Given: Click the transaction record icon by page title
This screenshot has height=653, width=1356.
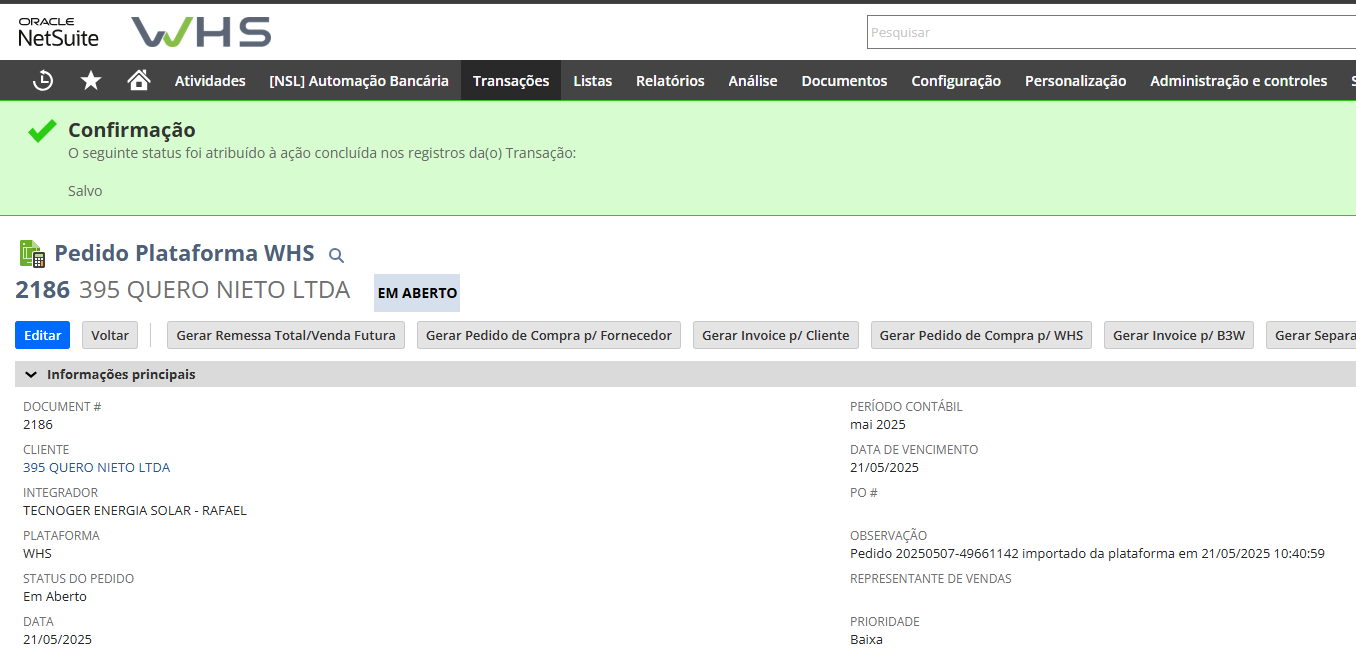Looking at the screenshot, I should [x=32, y=254].
